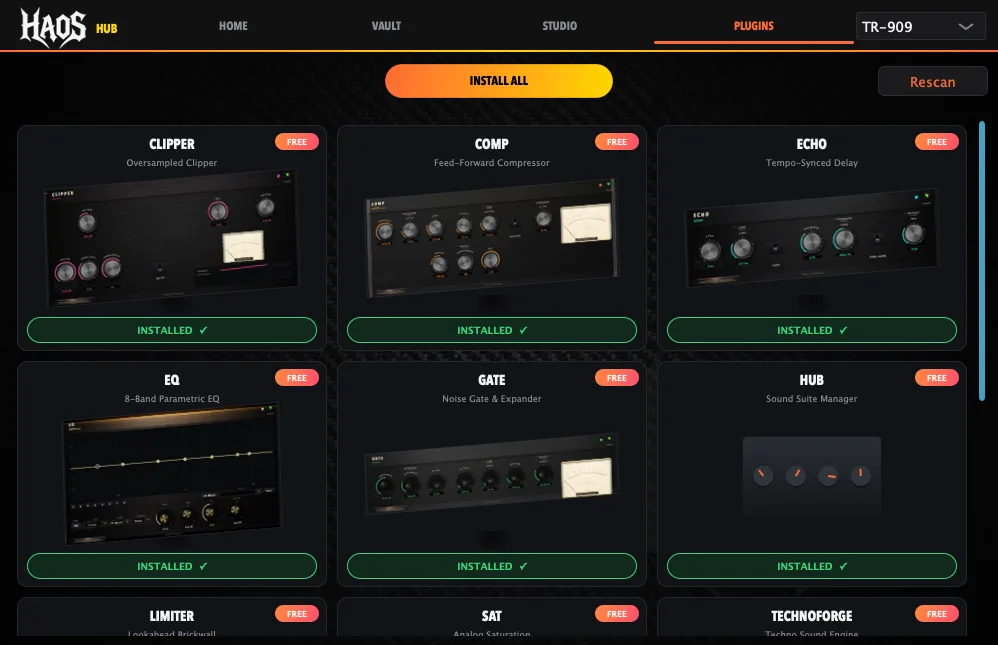
Task: Click the Rescan button
Action: point(932,82)
